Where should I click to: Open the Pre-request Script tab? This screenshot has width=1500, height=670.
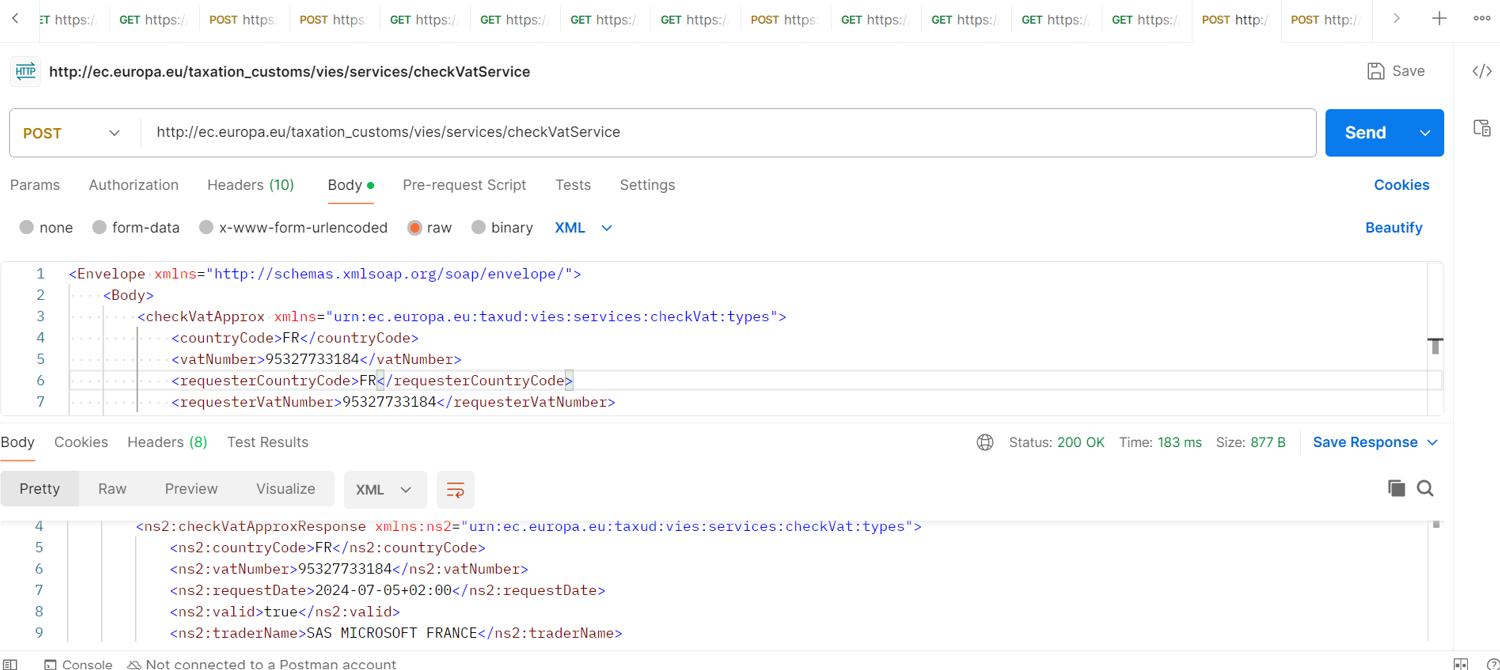tap(464, 185)
